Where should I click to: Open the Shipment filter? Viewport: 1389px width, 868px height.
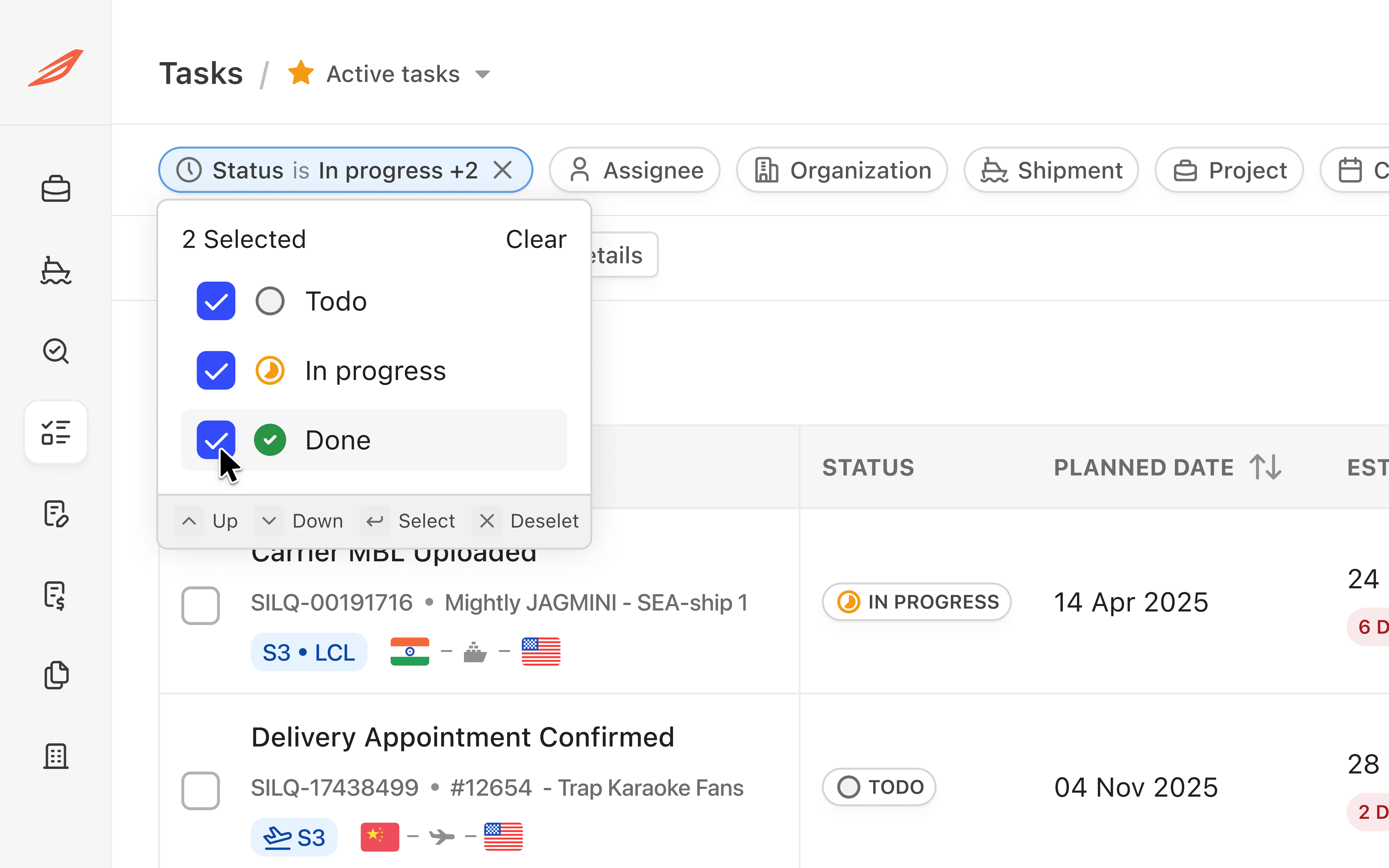[x=1051, y=170]
